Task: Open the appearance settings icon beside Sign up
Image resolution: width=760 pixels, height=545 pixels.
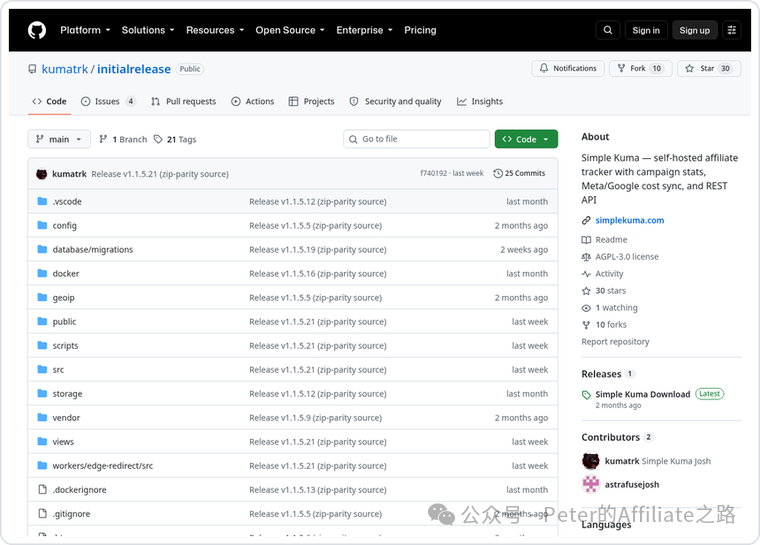Action: [732, 30]
